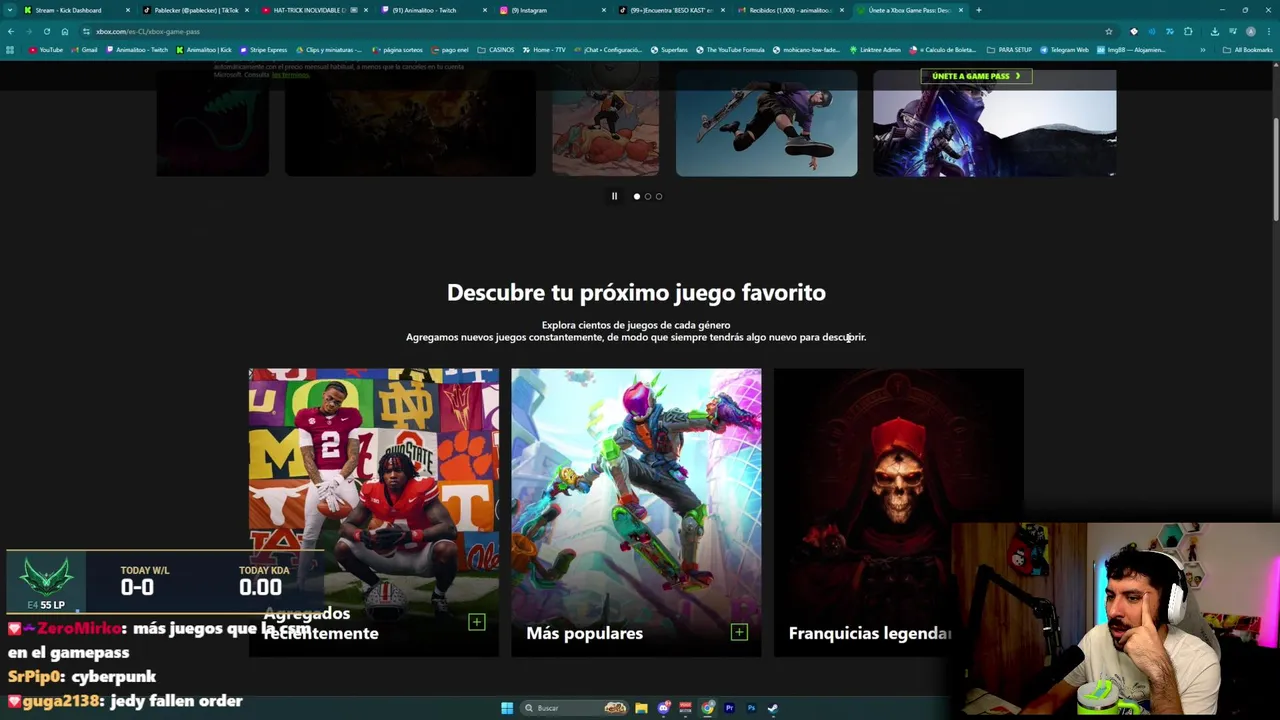Open the Chrome profile avatar
The width and height of the screenshot is (1280, 720).
(x=1250, y=31)
